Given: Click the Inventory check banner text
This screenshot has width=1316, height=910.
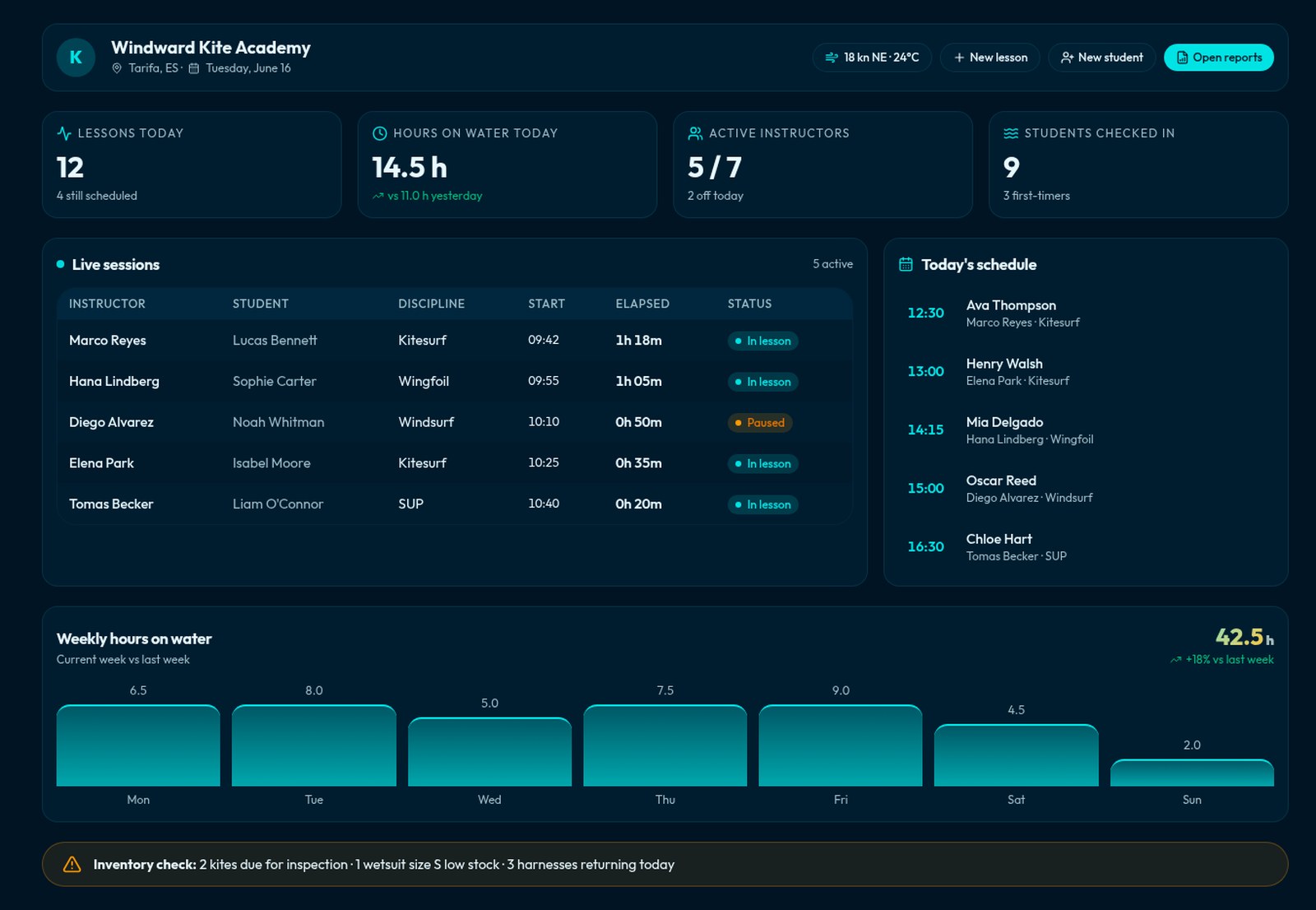Looking at the screenshot, I should [383, 864].
